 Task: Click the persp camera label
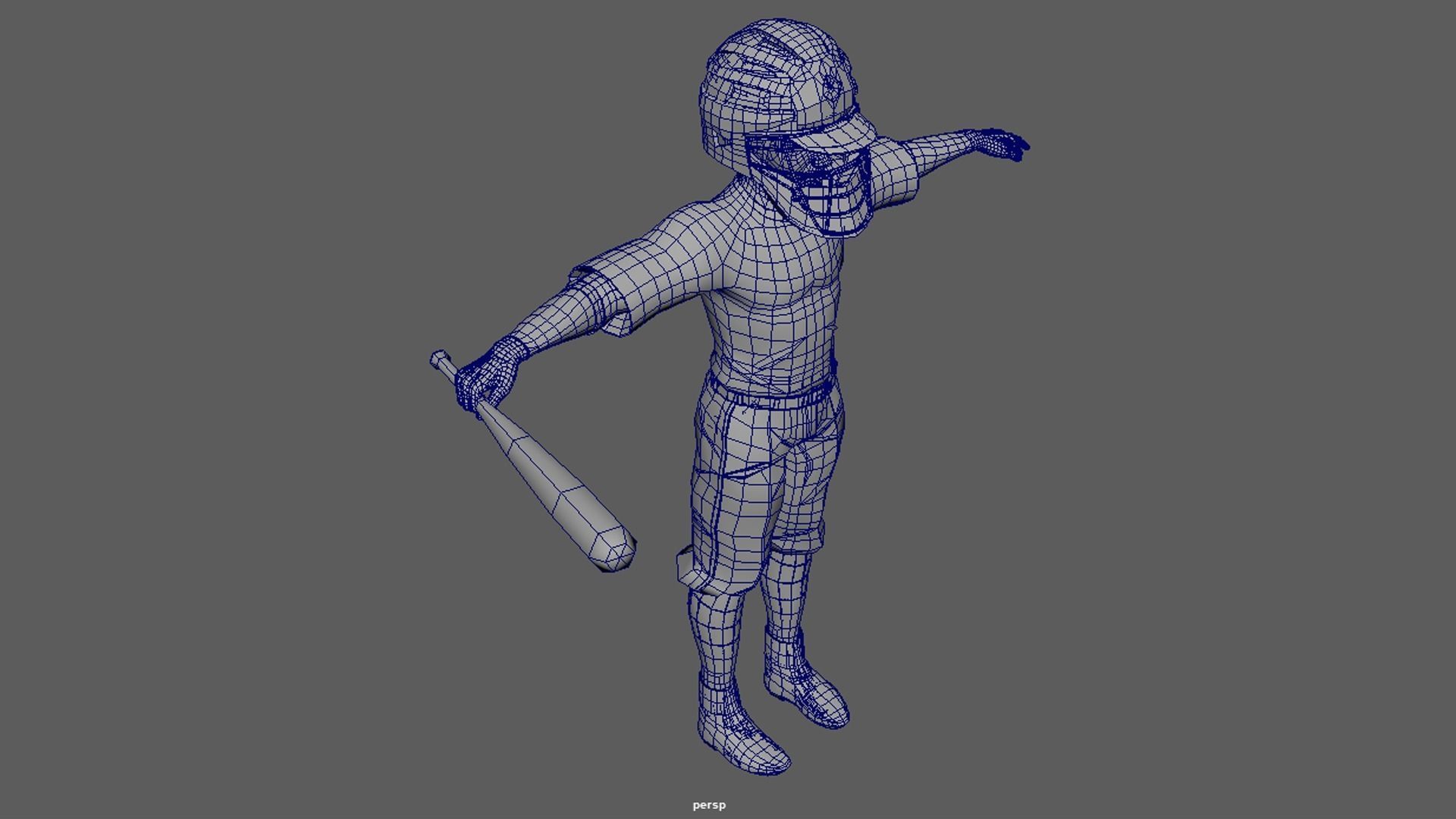point(708,805)
